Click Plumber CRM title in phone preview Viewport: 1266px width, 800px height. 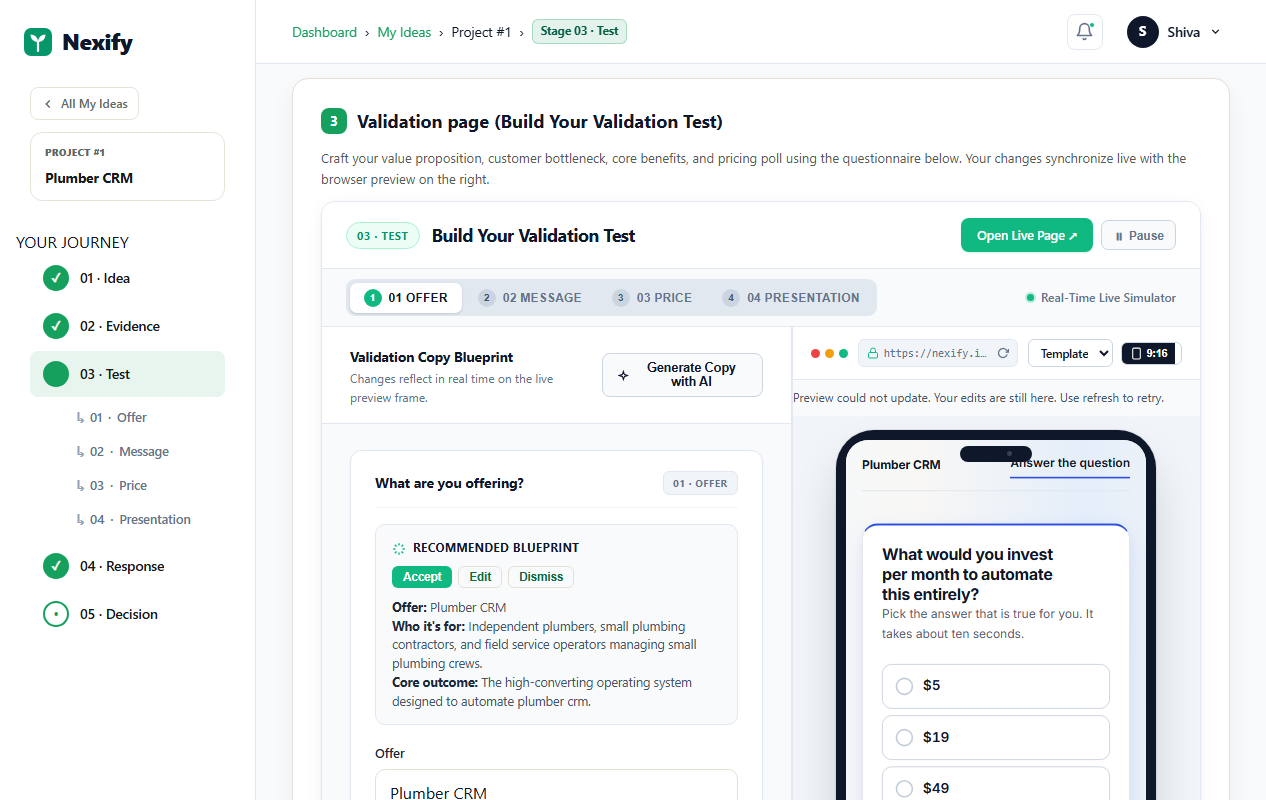[x=901, y=464]
